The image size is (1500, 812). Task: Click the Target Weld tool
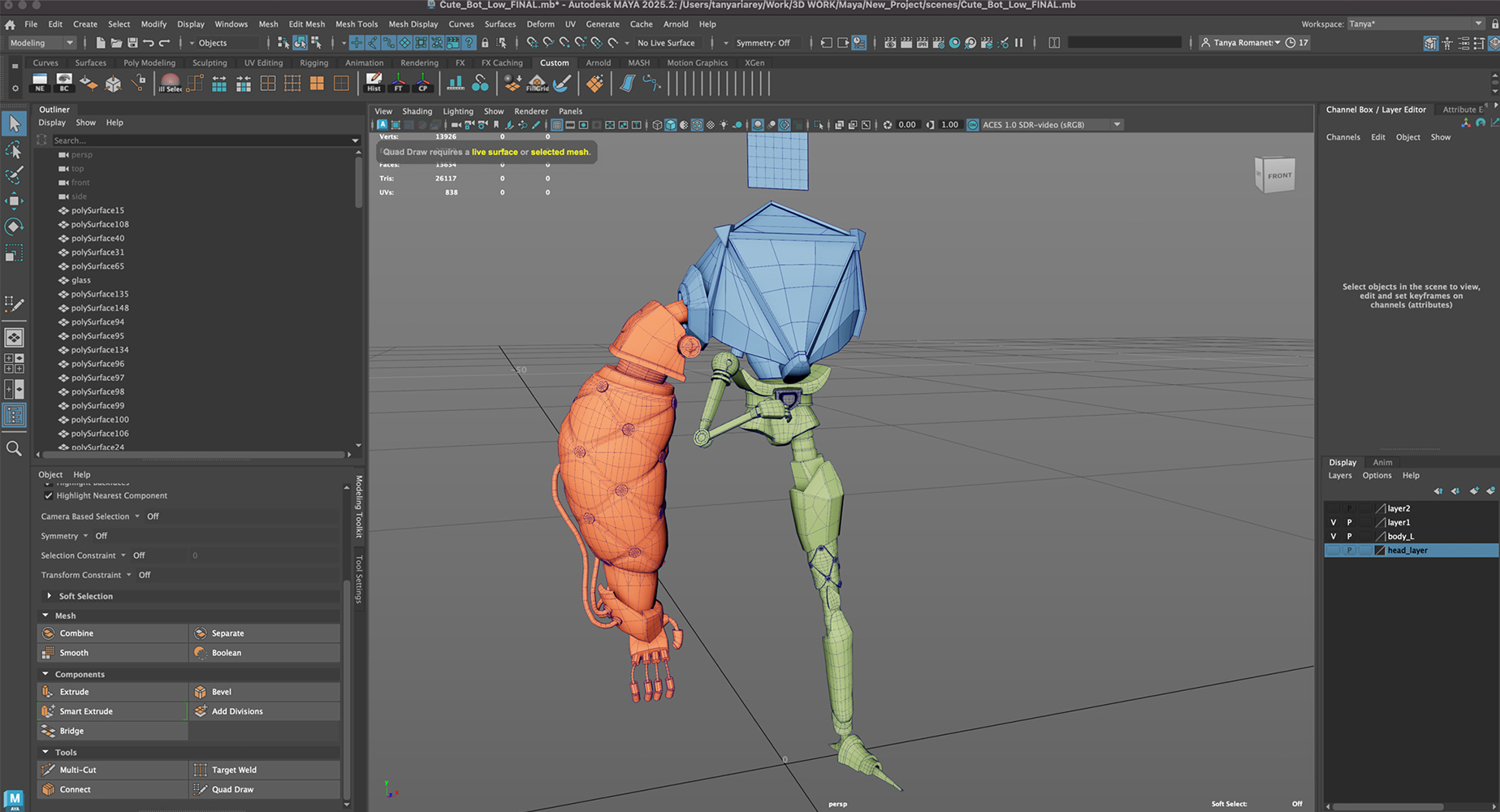coord(234,770)
